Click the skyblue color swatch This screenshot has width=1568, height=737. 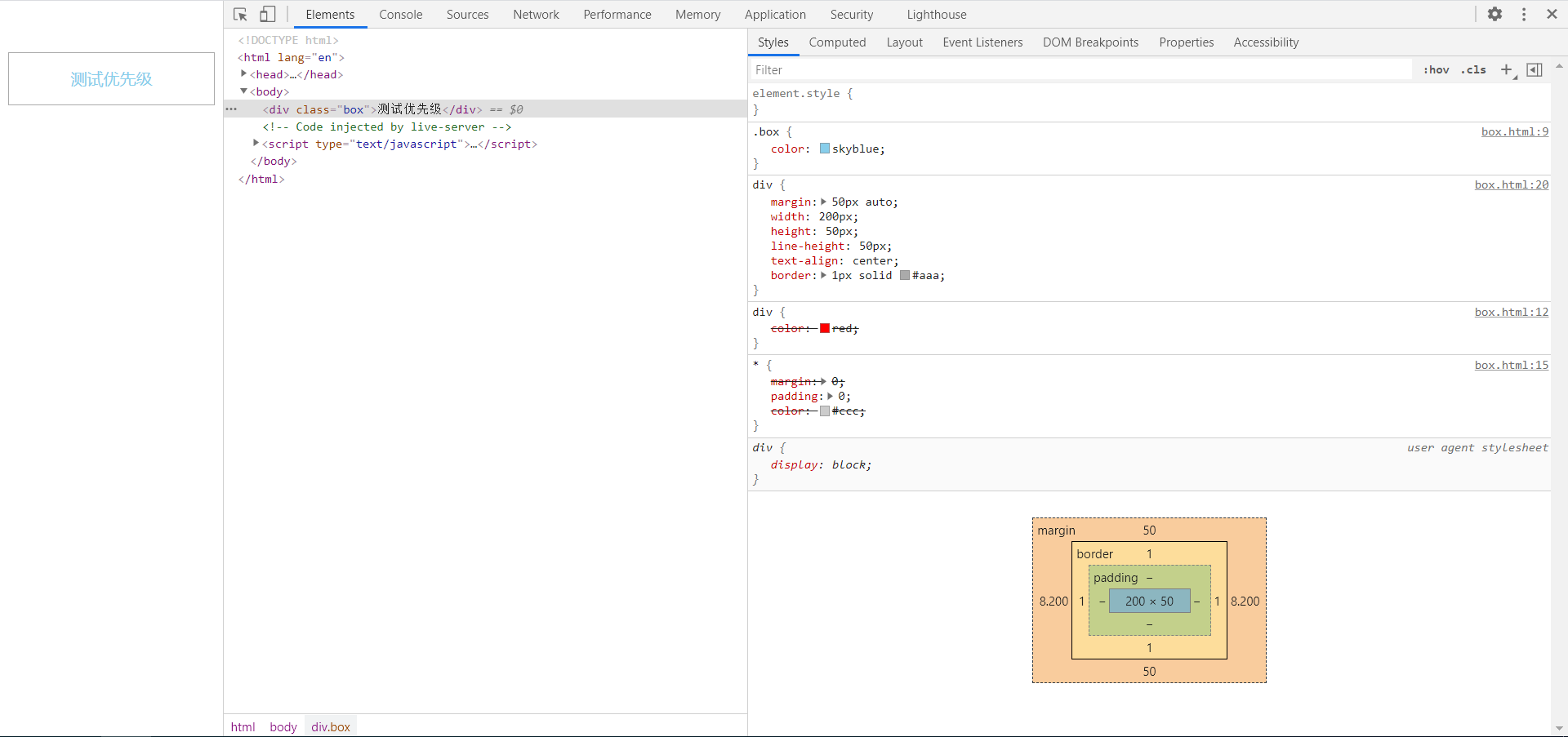tap(825, 149)
